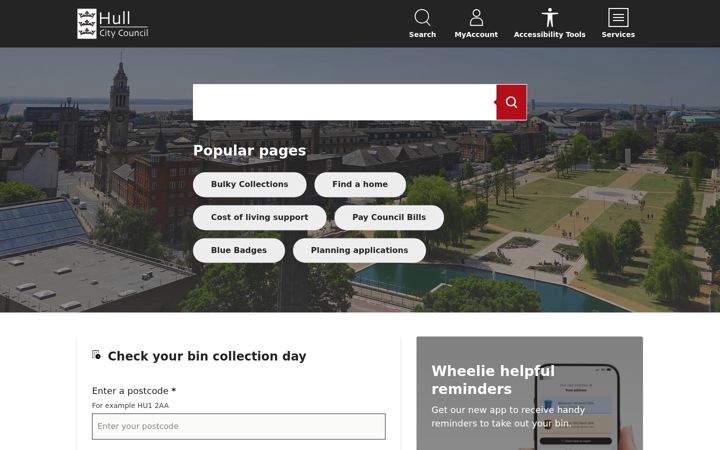Screen dimensions: 720x450
Task: Submit search with red magnifier button
Action: pyautogui.click(x=512, y=102)
